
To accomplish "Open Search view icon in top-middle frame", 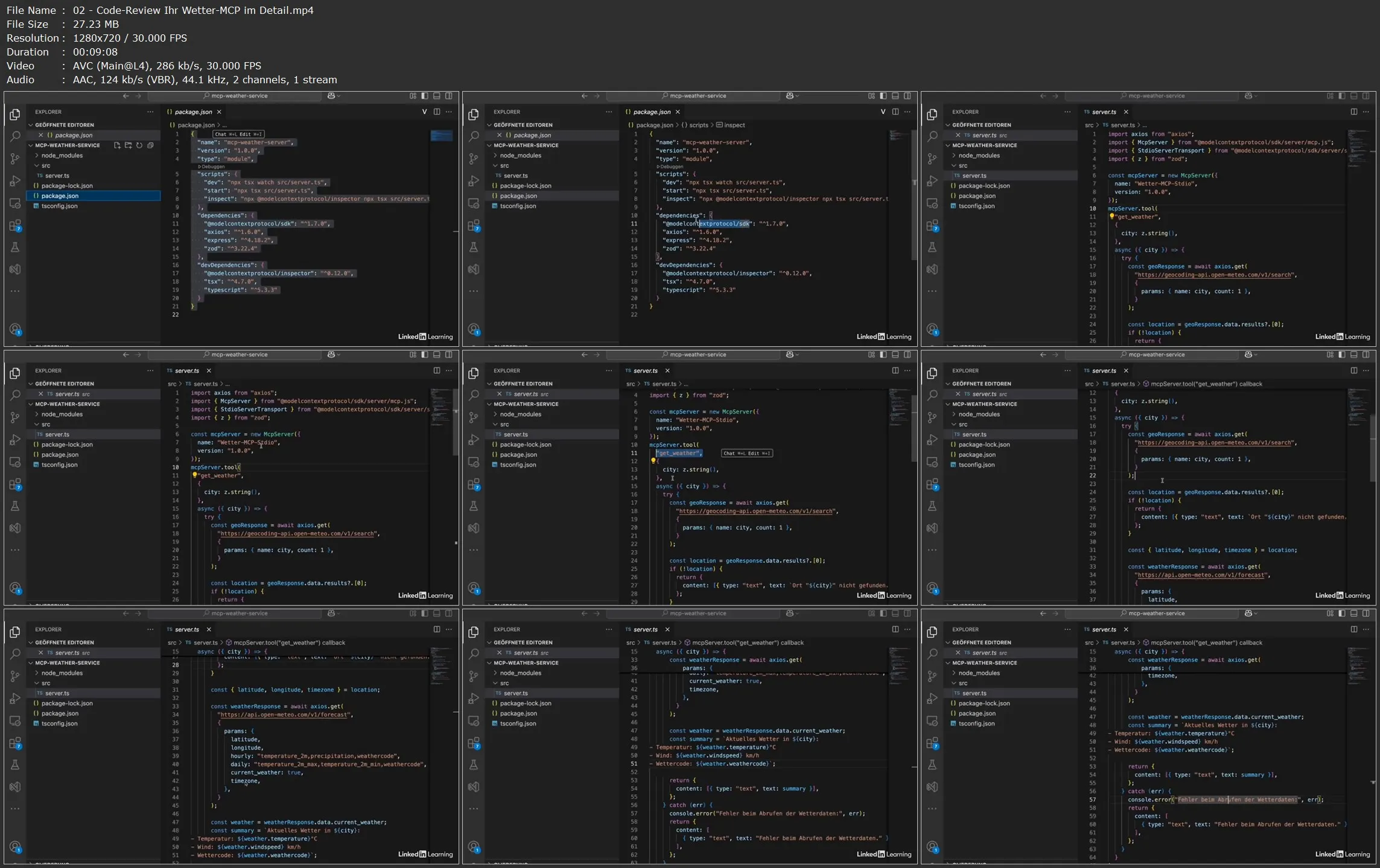I will pos(474,136).
